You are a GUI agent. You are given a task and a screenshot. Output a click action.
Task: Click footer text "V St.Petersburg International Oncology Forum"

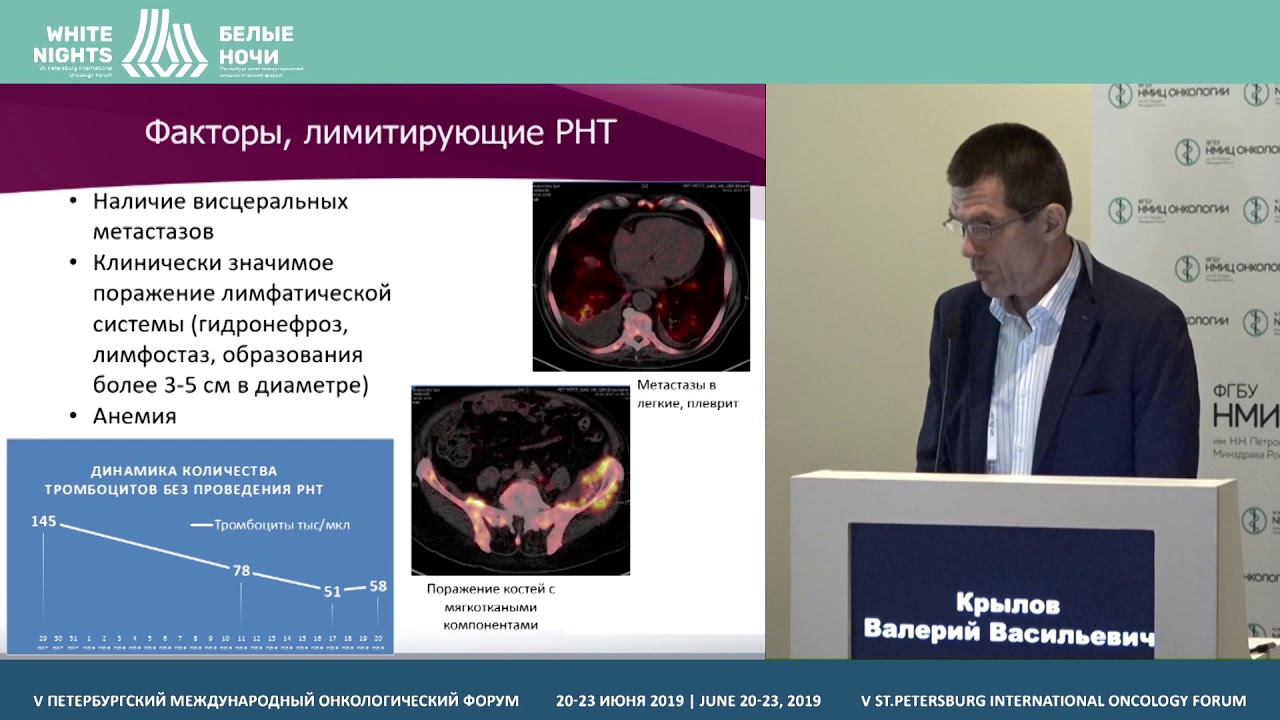[x=1054, y=701]
